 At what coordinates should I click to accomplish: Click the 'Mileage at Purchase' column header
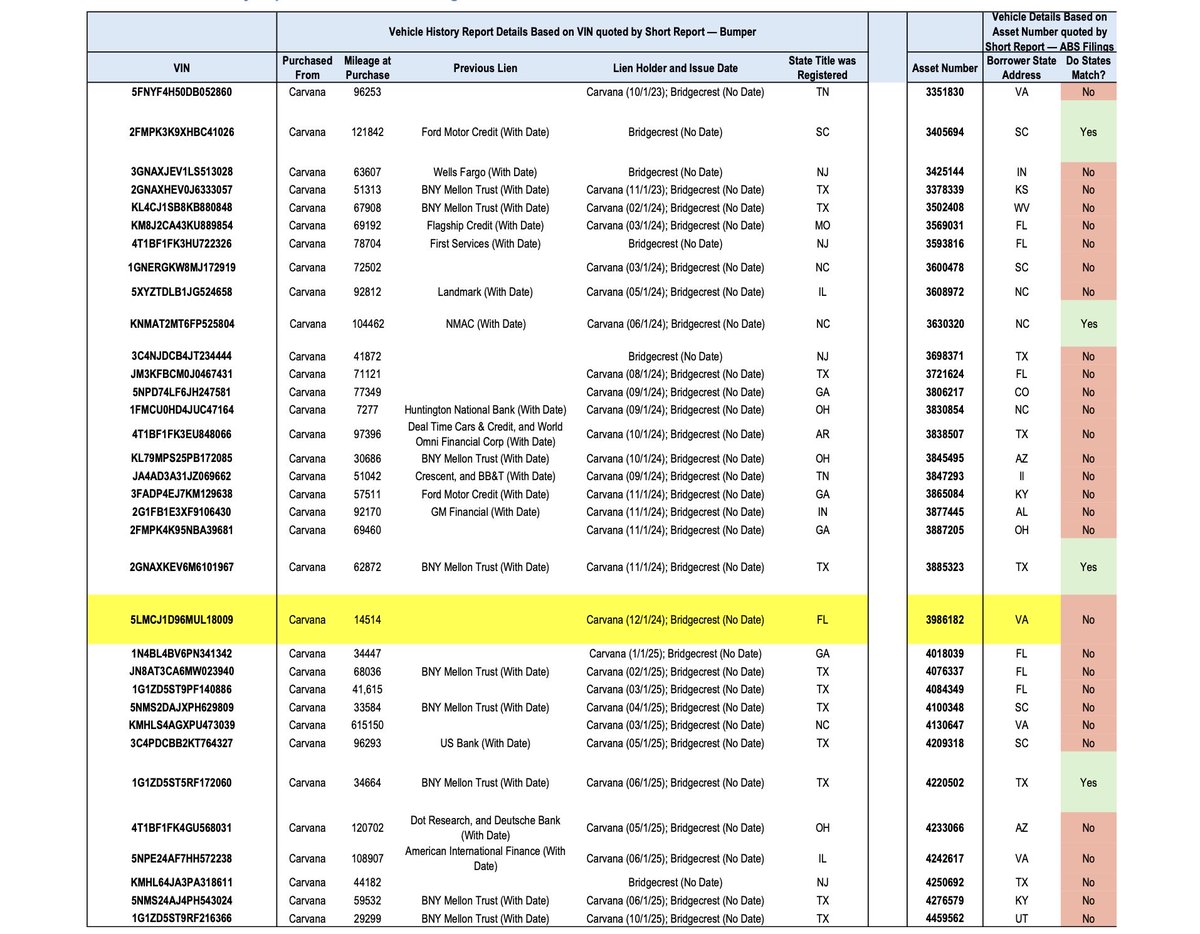[367, 68]
